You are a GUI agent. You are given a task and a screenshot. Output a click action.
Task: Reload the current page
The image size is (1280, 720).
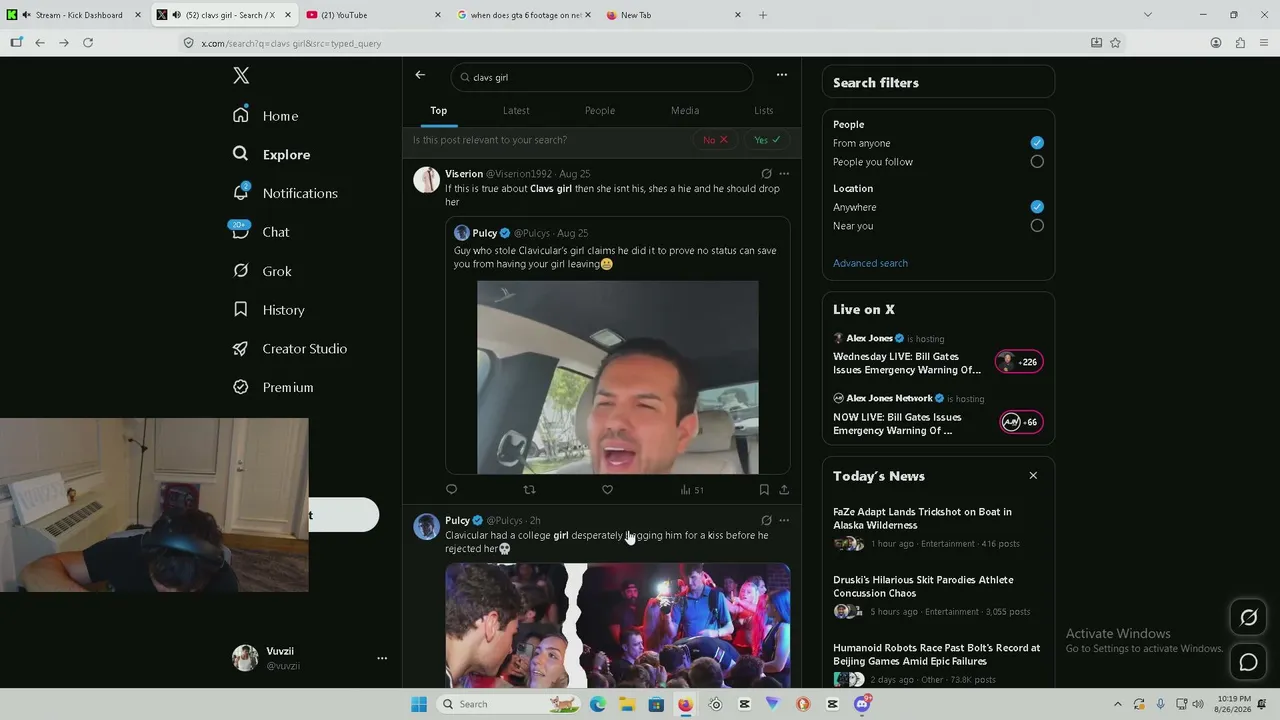[88, 43]
